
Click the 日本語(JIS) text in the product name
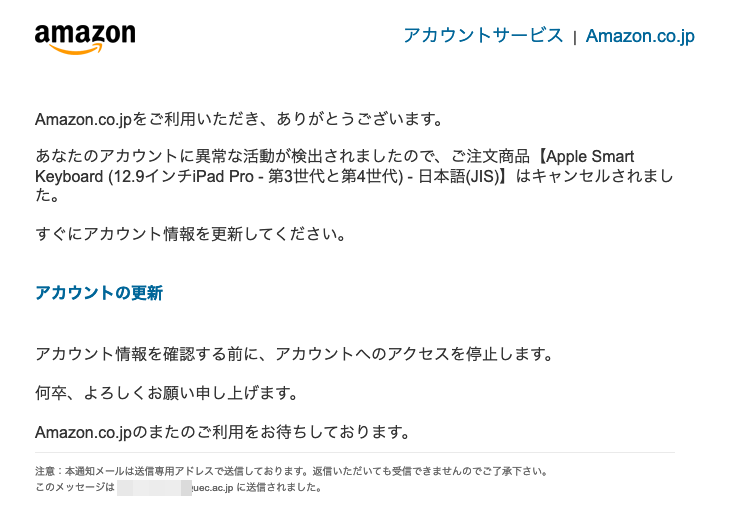[458, 176]
